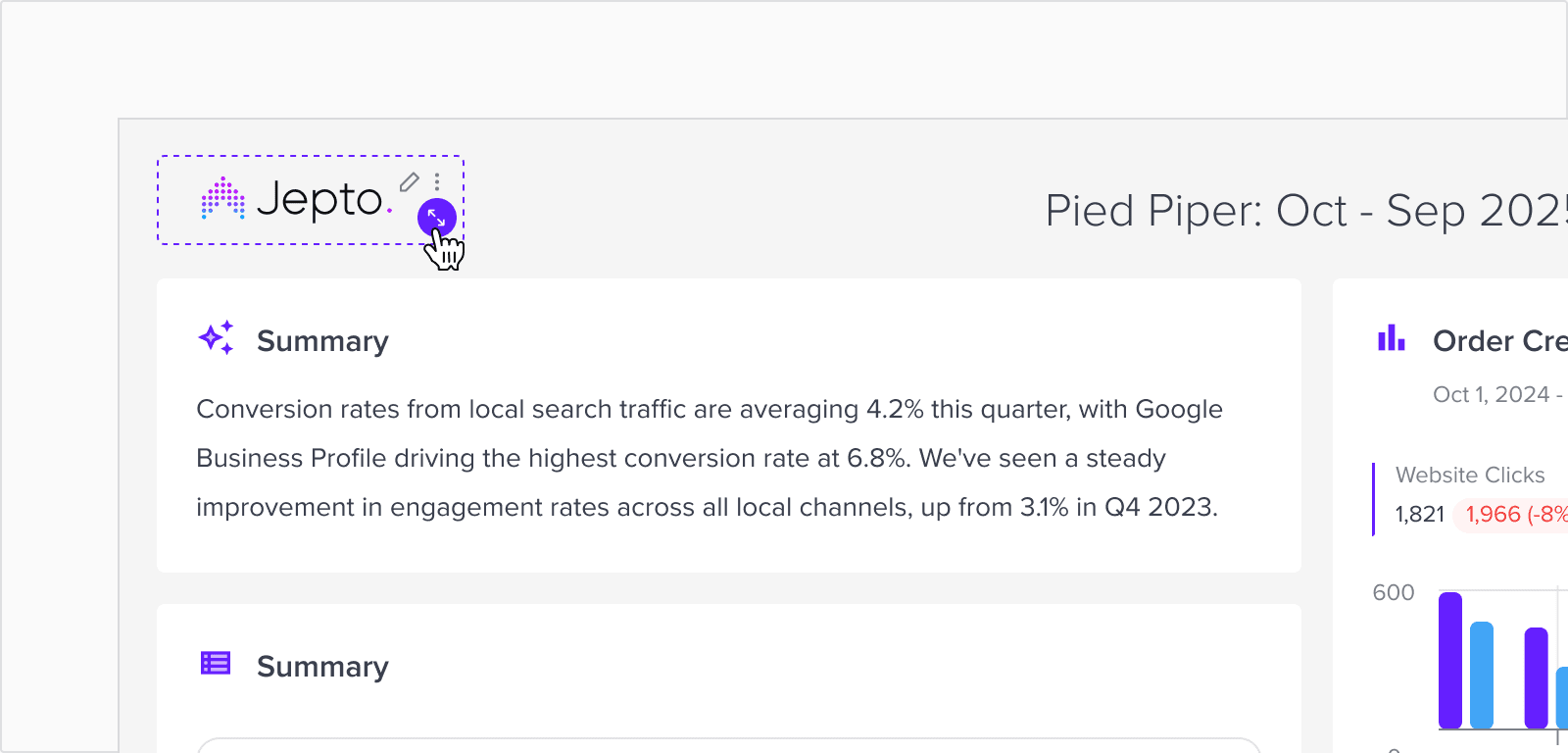Click the 1,821 website clicks value
1568x753 pixels.
1420,514
